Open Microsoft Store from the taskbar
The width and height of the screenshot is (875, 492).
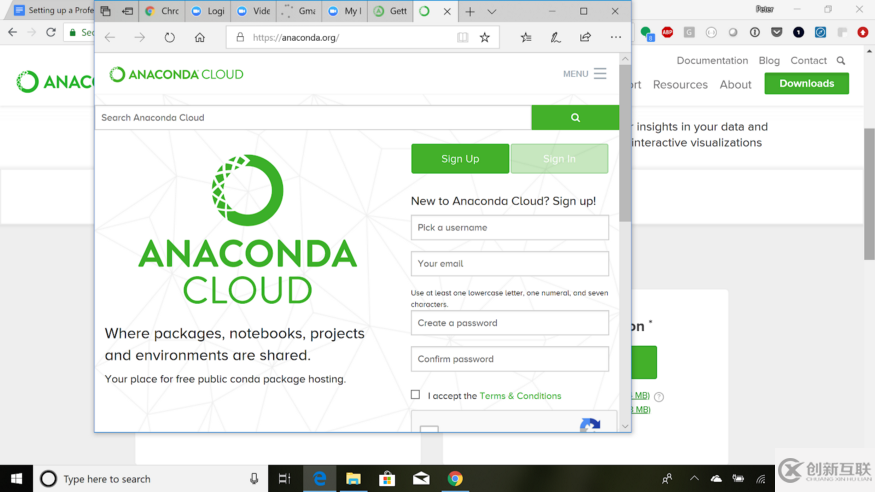click(387, 479)
